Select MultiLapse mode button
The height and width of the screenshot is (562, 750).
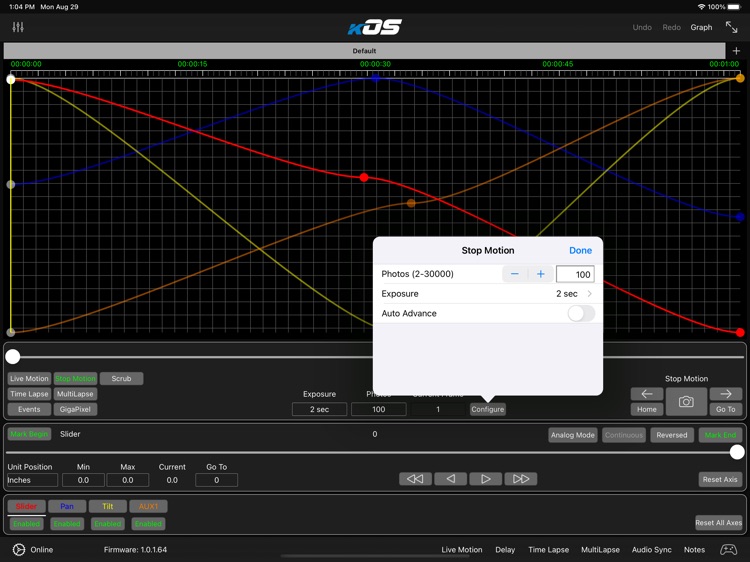tap(76, 394)
